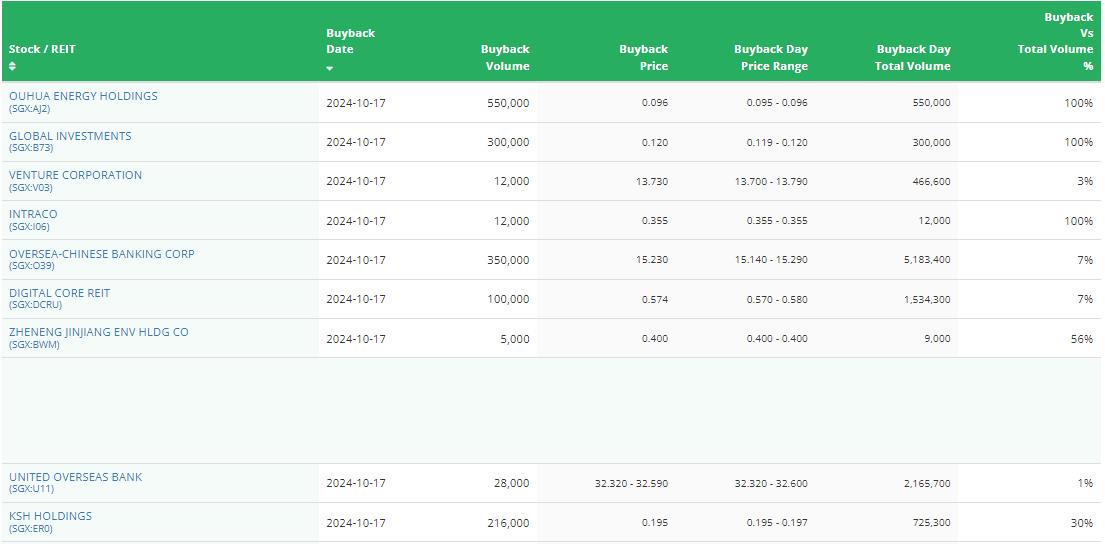The width and height of the screenshot is (1105, 544).
Task: Click price range 32.320 - 32.600
Action: [x=772, y=483]
